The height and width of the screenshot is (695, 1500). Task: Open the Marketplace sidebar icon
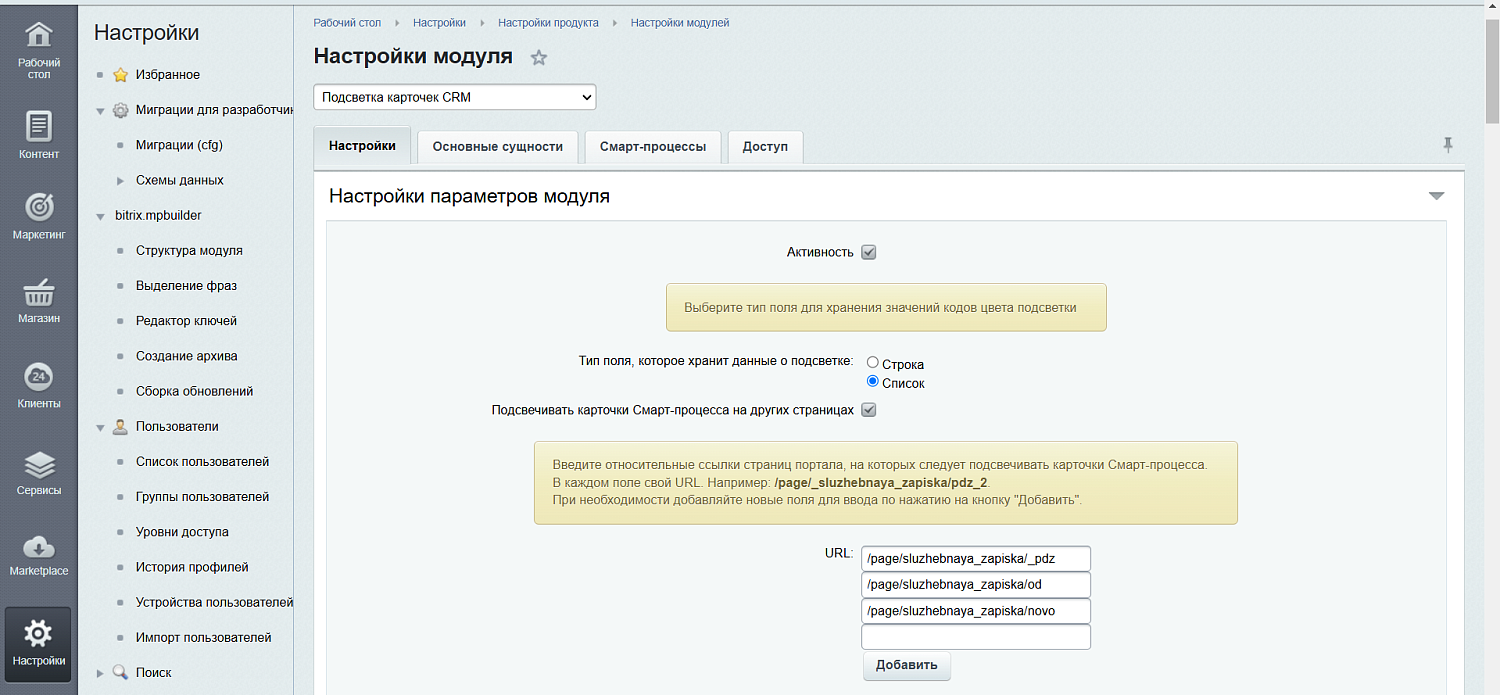[38, 548]
